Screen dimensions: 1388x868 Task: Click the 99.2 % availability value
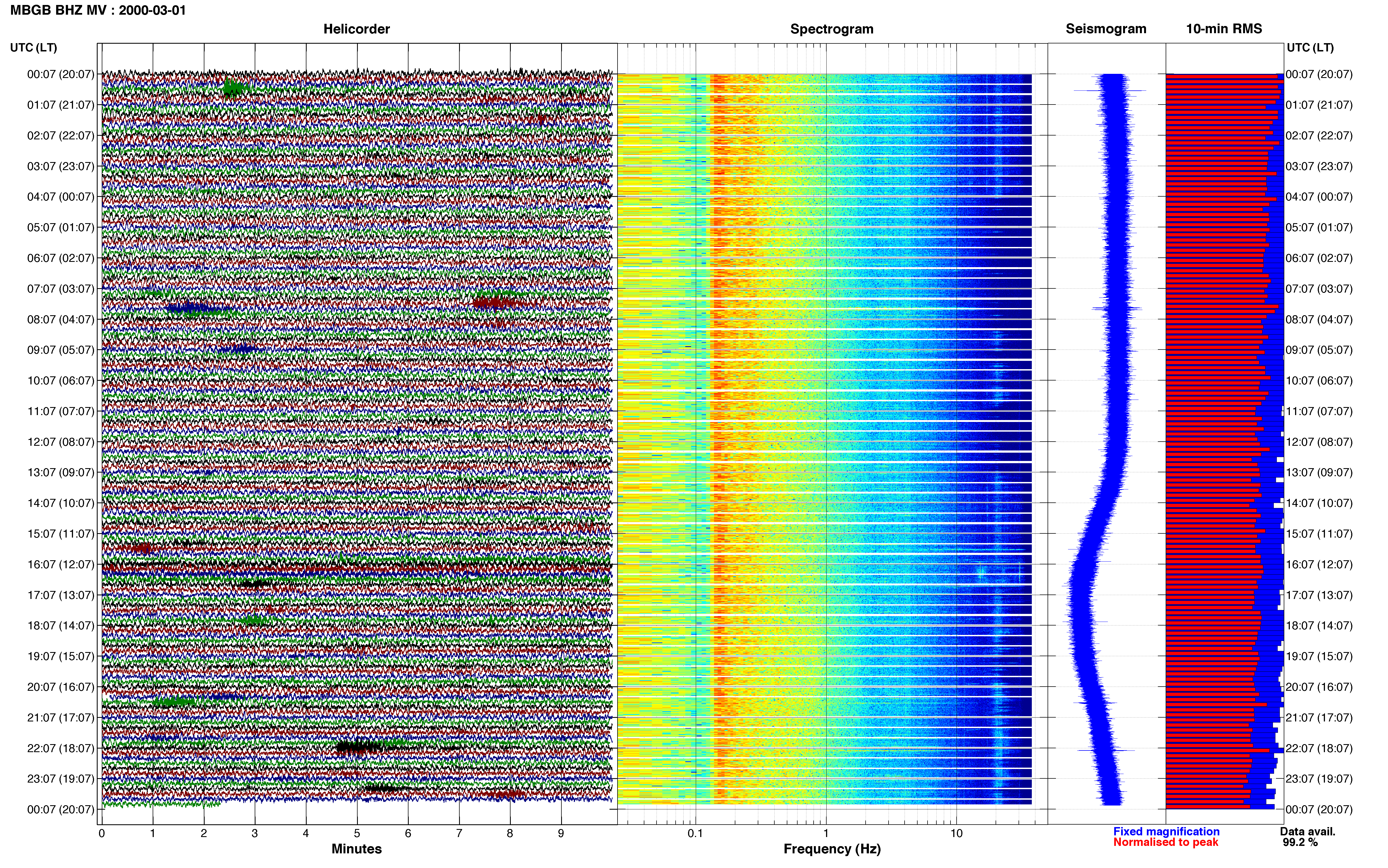(x=1300, y=842)
